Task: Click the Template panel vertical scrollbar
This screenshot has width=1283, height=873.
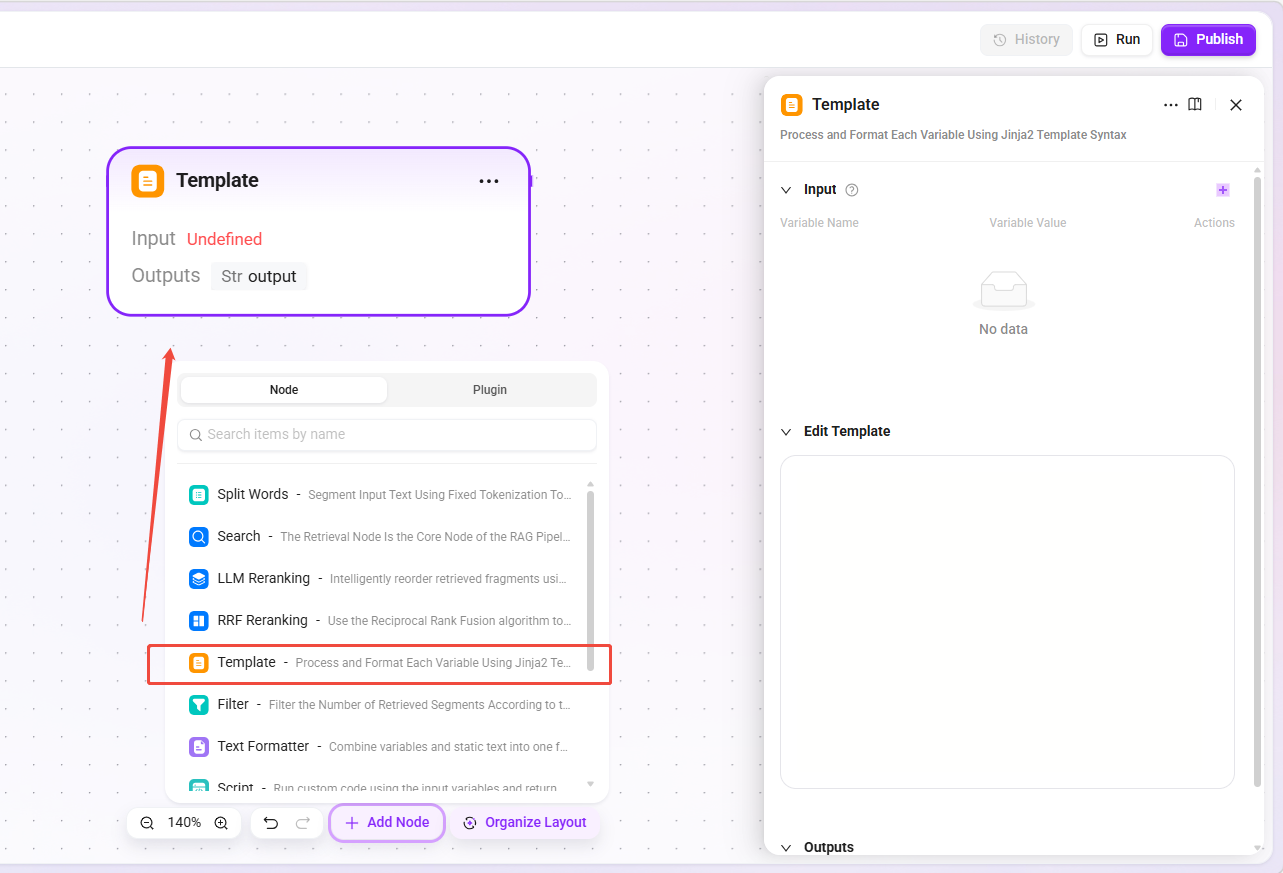Action: tap(1257, 480)
